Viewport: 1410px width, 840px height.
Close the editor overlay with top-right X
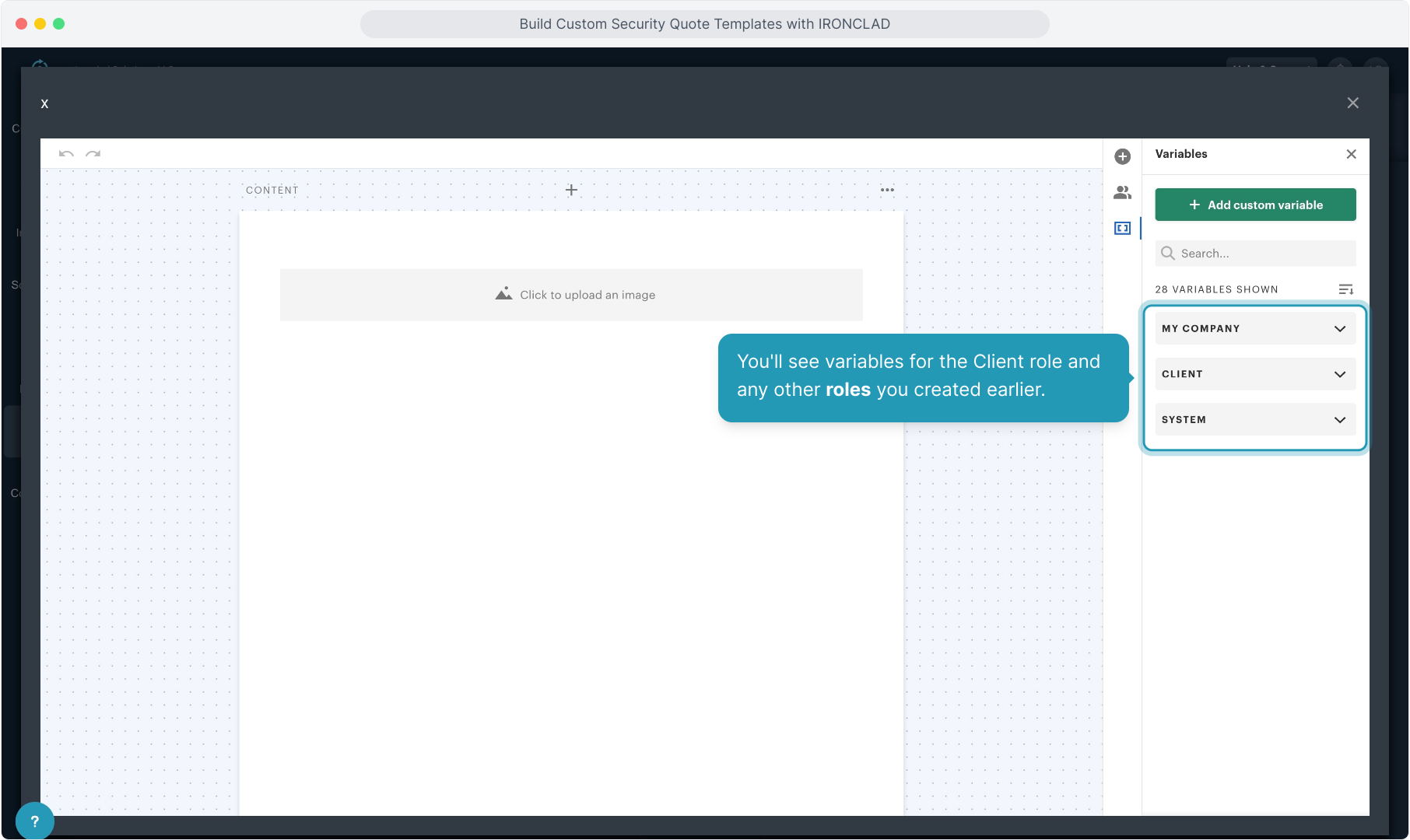click(1352, 103)
